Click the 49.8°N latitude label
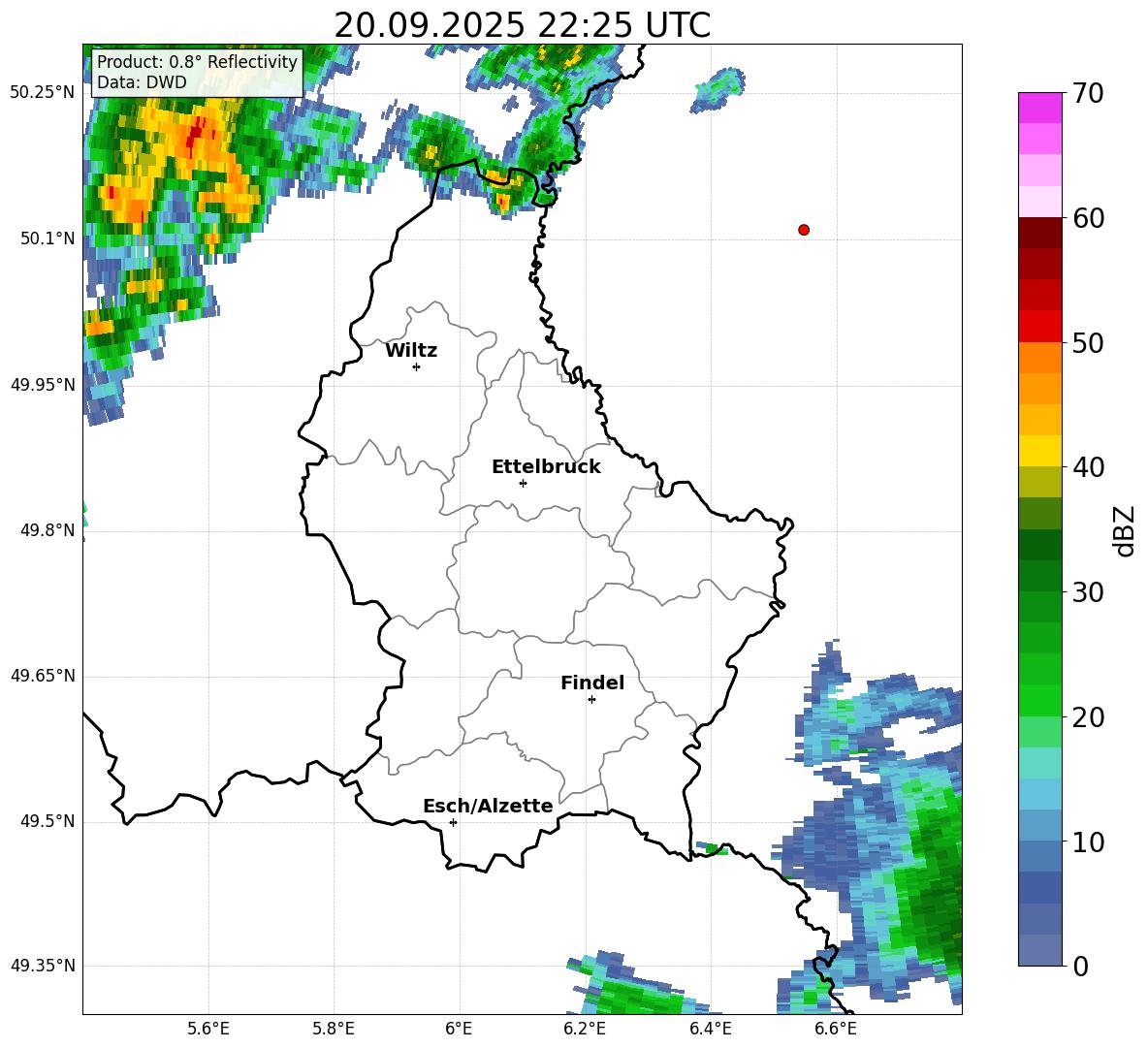 pos(48,530)
